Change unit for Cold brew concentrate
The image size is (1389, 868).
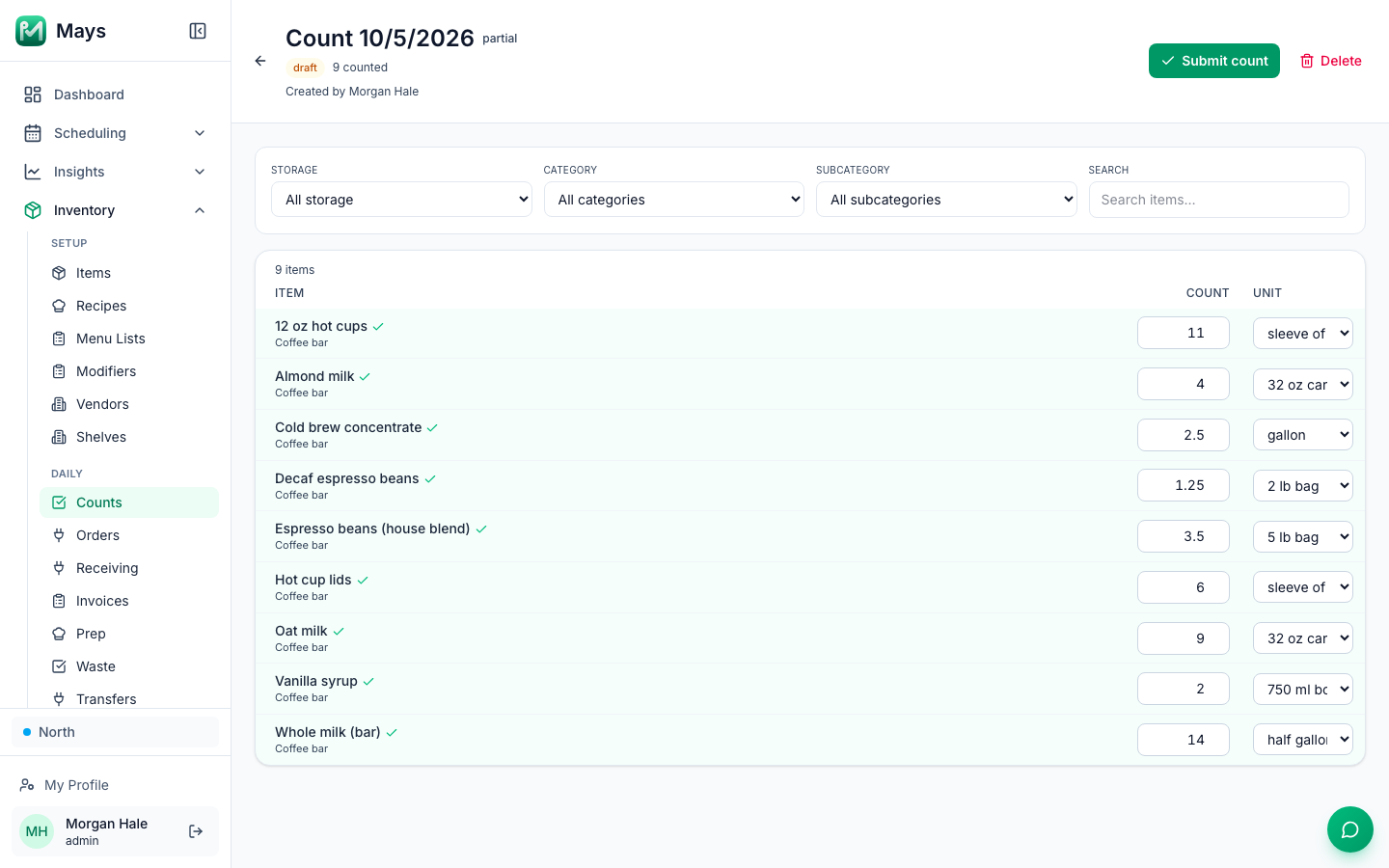[1303, 435]
